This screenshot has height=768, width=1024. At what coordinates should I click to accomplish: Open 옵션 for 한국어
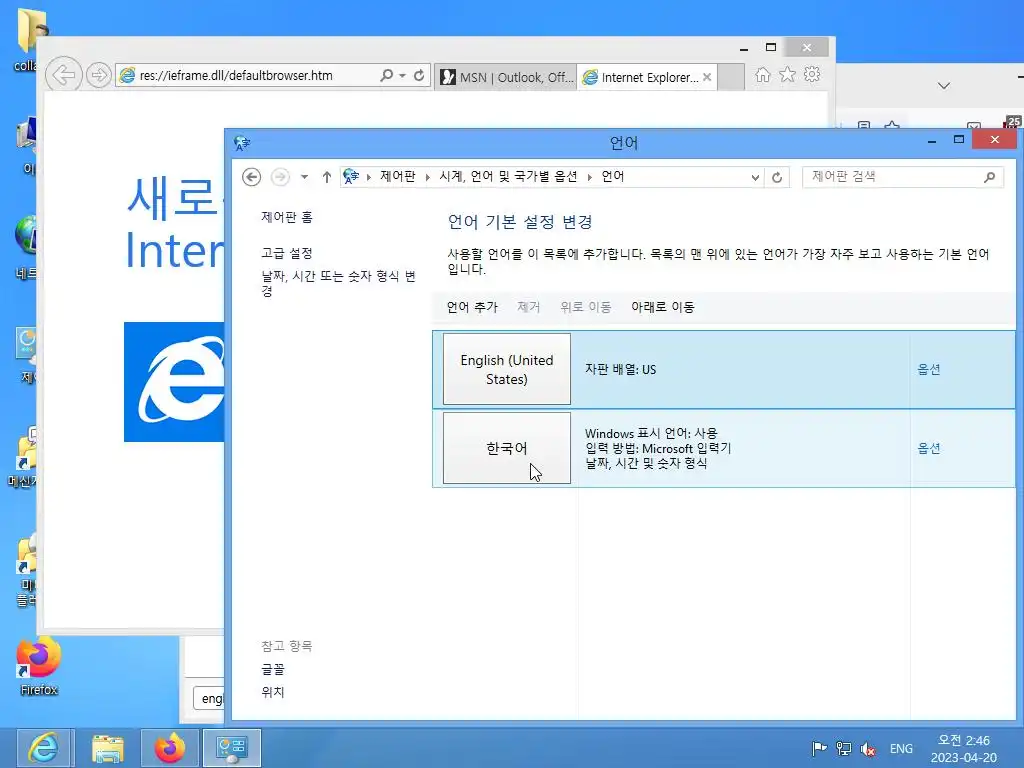click(929, 448)
